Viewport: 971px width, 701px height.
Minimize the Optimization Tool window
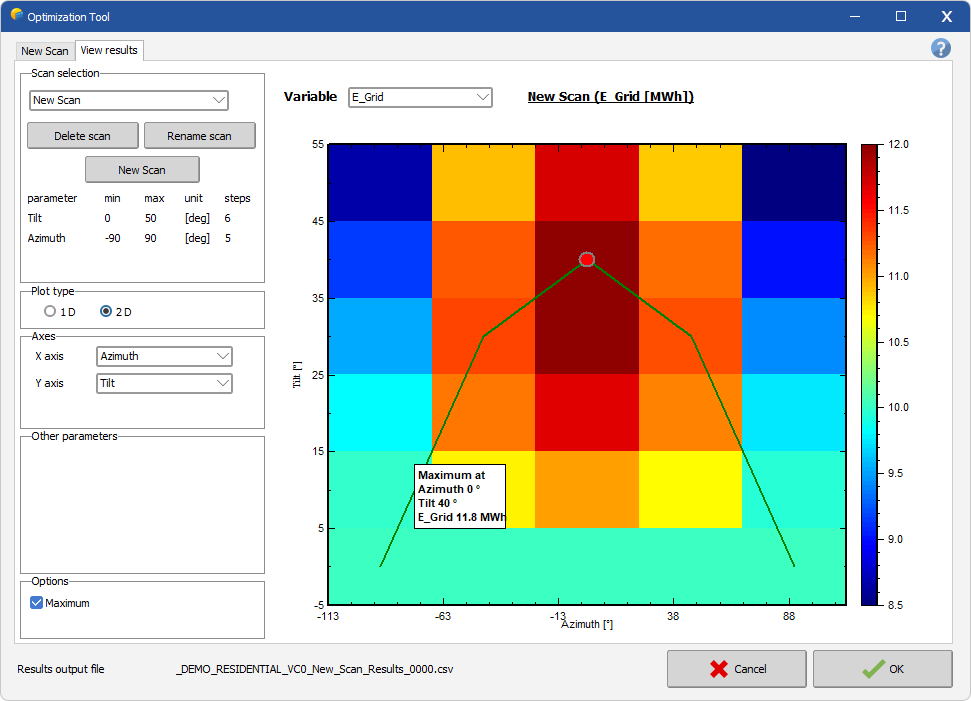855,16
